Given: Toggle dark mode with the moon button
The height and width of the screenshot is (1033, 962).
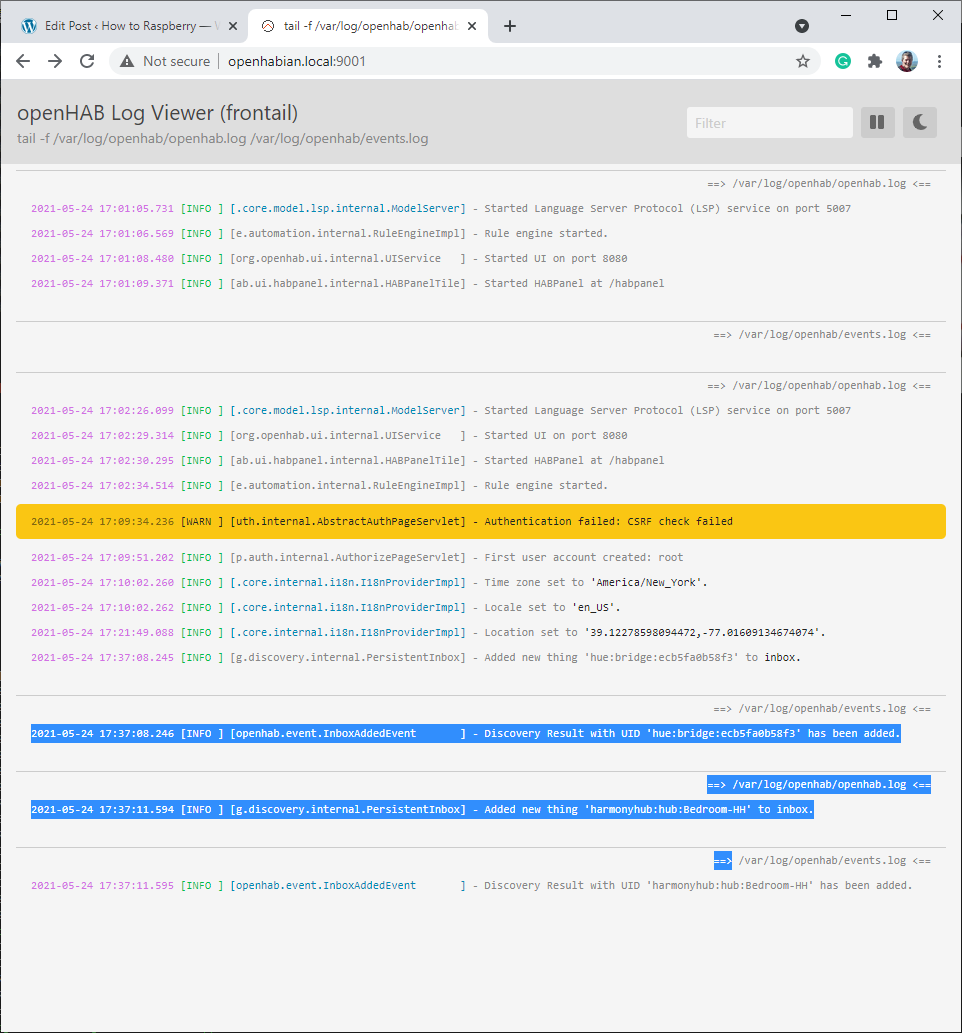Looking at the screenshot, I should coord(919,122).
